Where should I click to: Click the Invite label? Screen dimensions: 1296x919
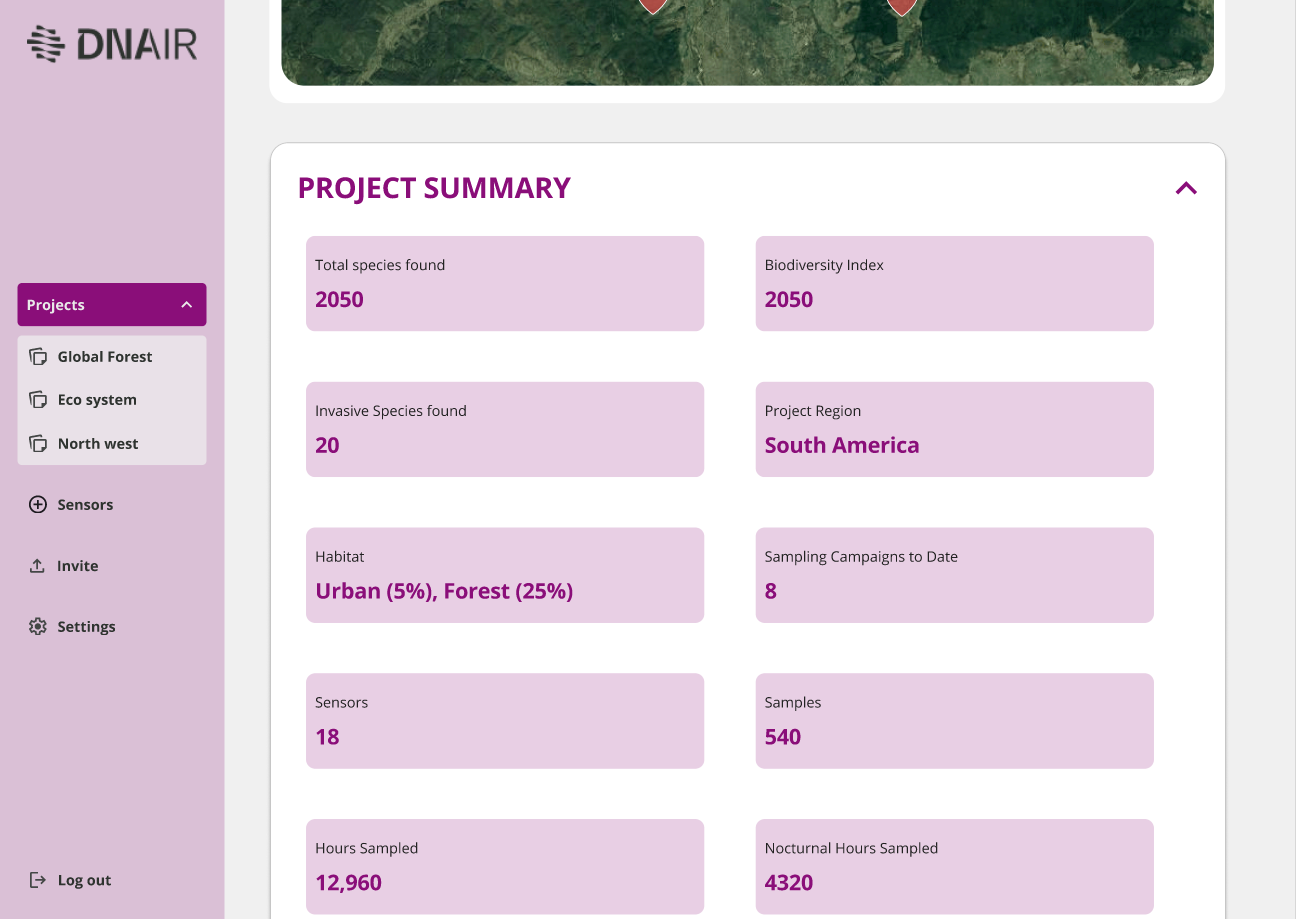[77, 566]
